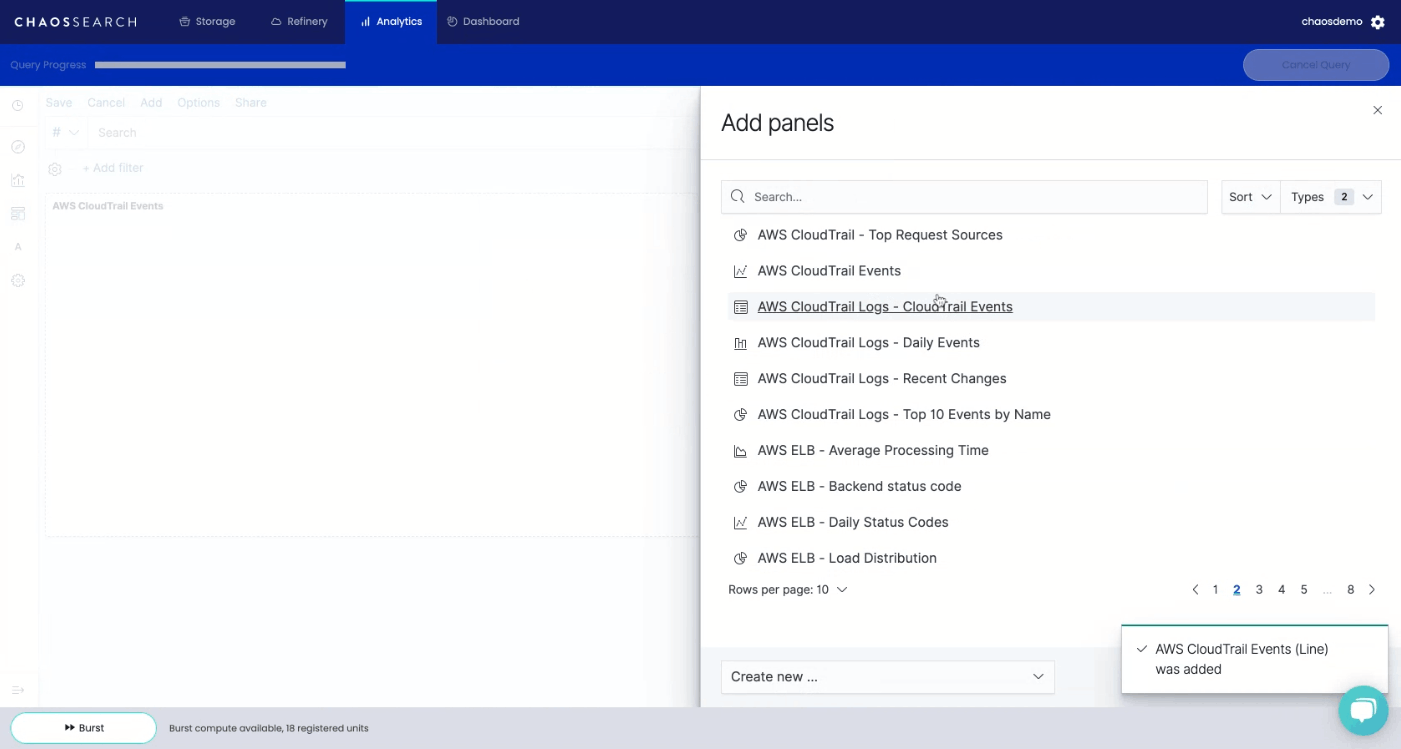Click the pie chart icon beside AWS CloudTrail - Top Request Sources

[741, 234]
